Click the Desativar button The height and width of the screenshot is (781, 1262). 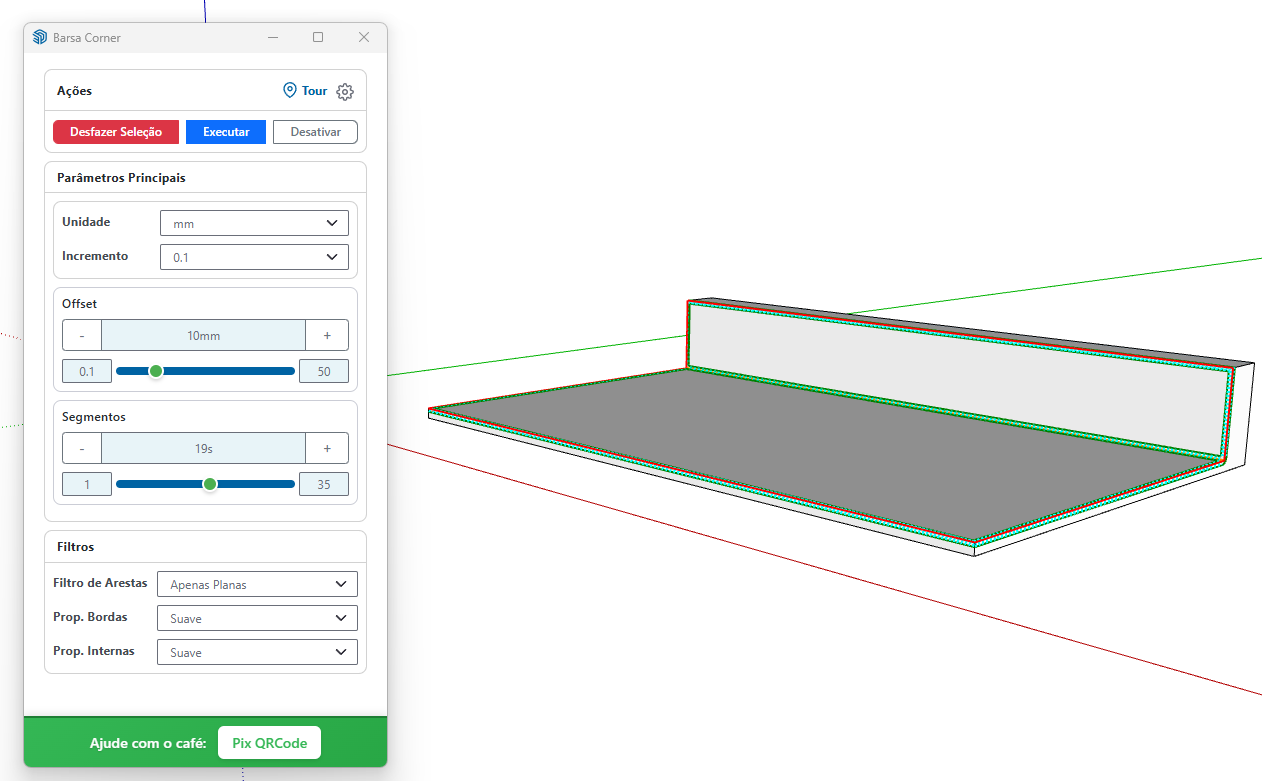pos(315,132)
